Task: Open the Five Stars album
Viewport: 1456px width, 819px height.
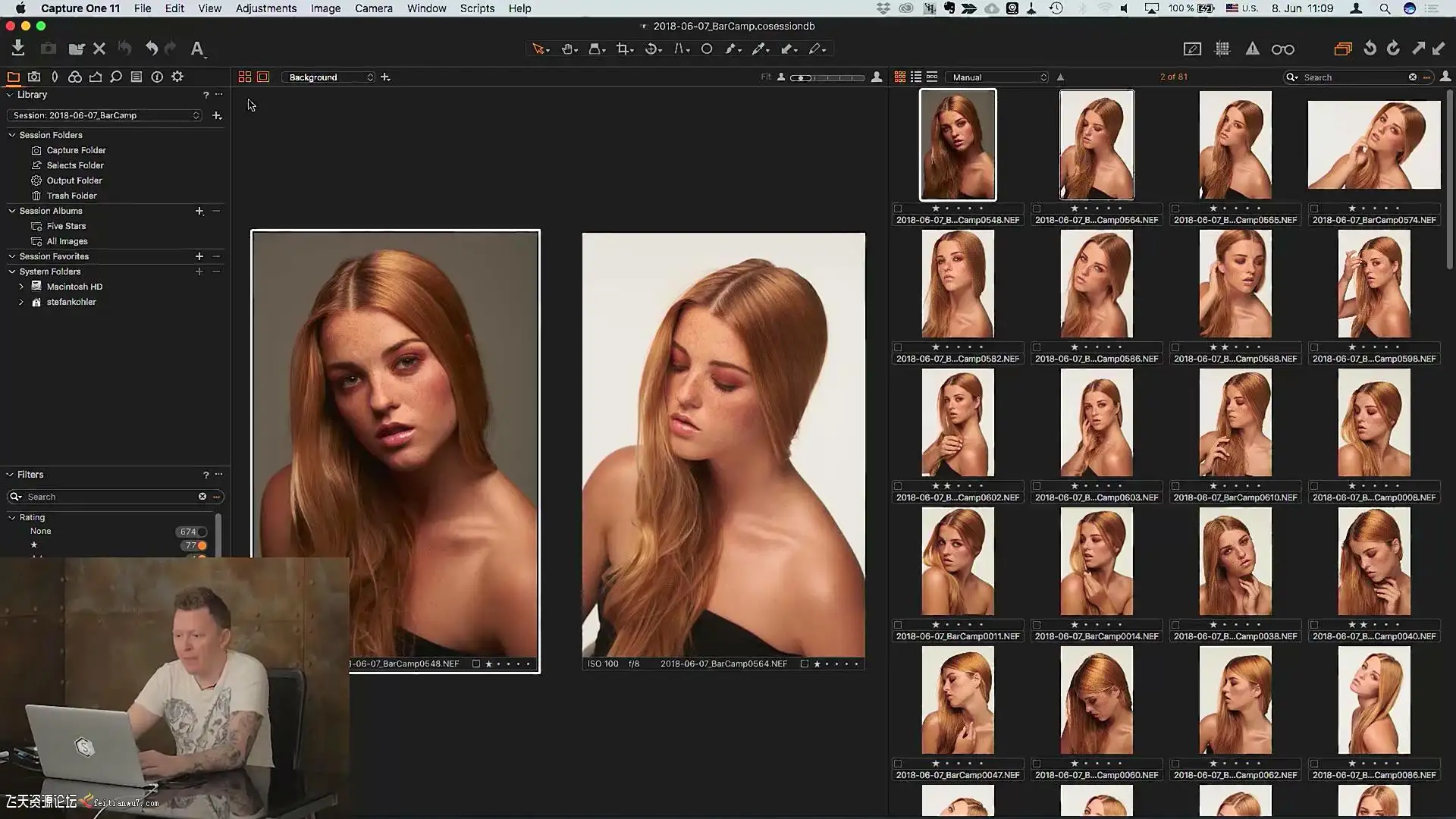Action: (x=66, y=226)
